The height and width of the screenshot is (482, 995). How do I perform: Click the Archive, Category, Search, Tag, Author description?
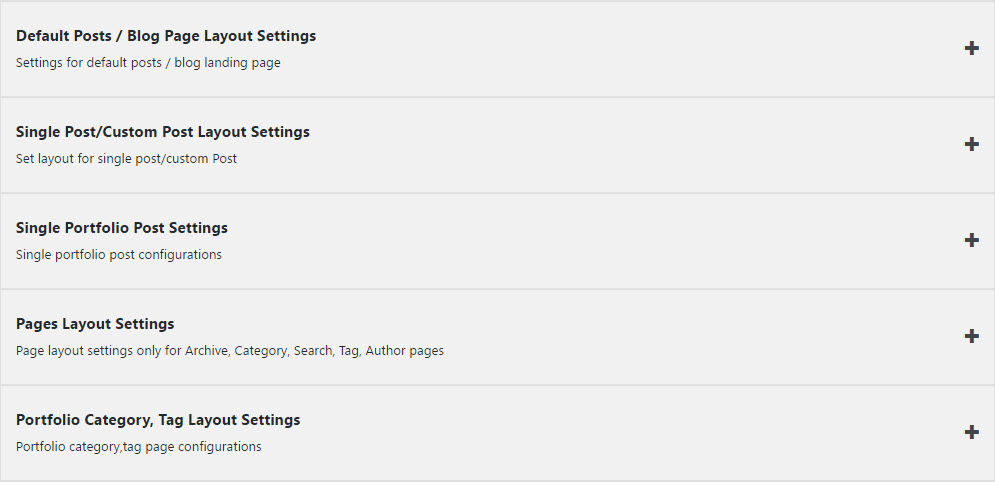coord(230,350)
